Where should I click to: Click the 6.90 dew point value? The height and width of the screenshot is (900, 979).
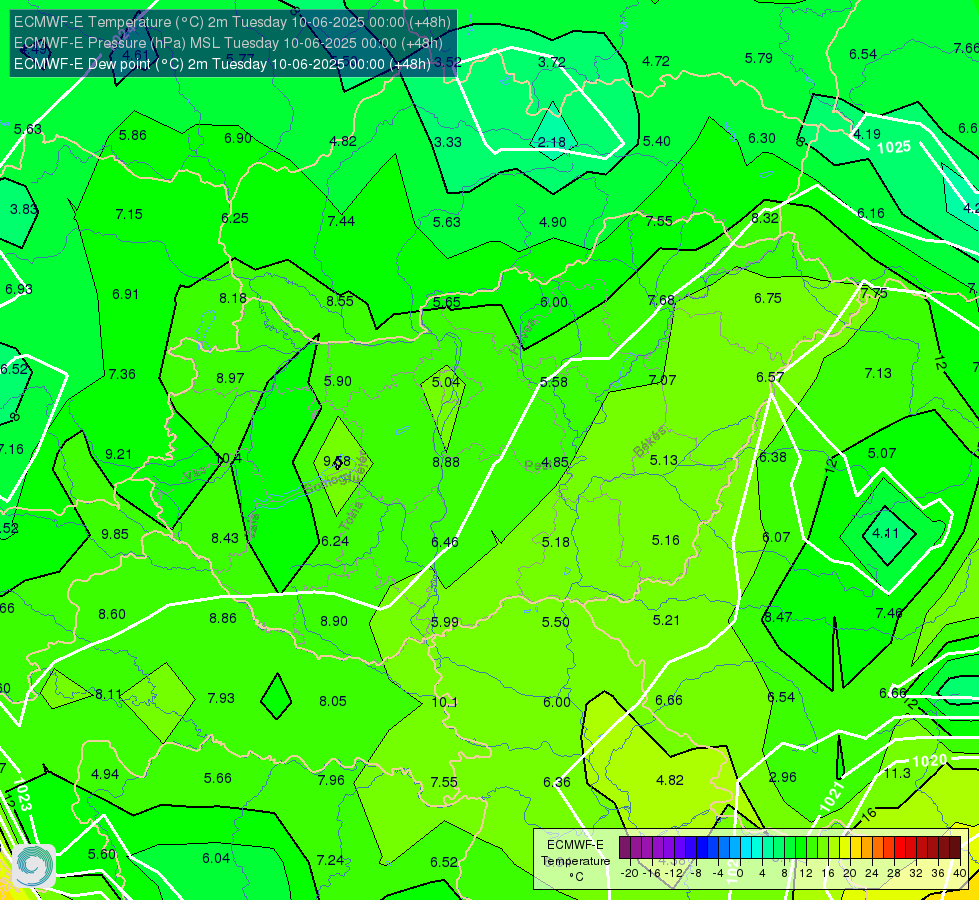[x=238, y=138]
